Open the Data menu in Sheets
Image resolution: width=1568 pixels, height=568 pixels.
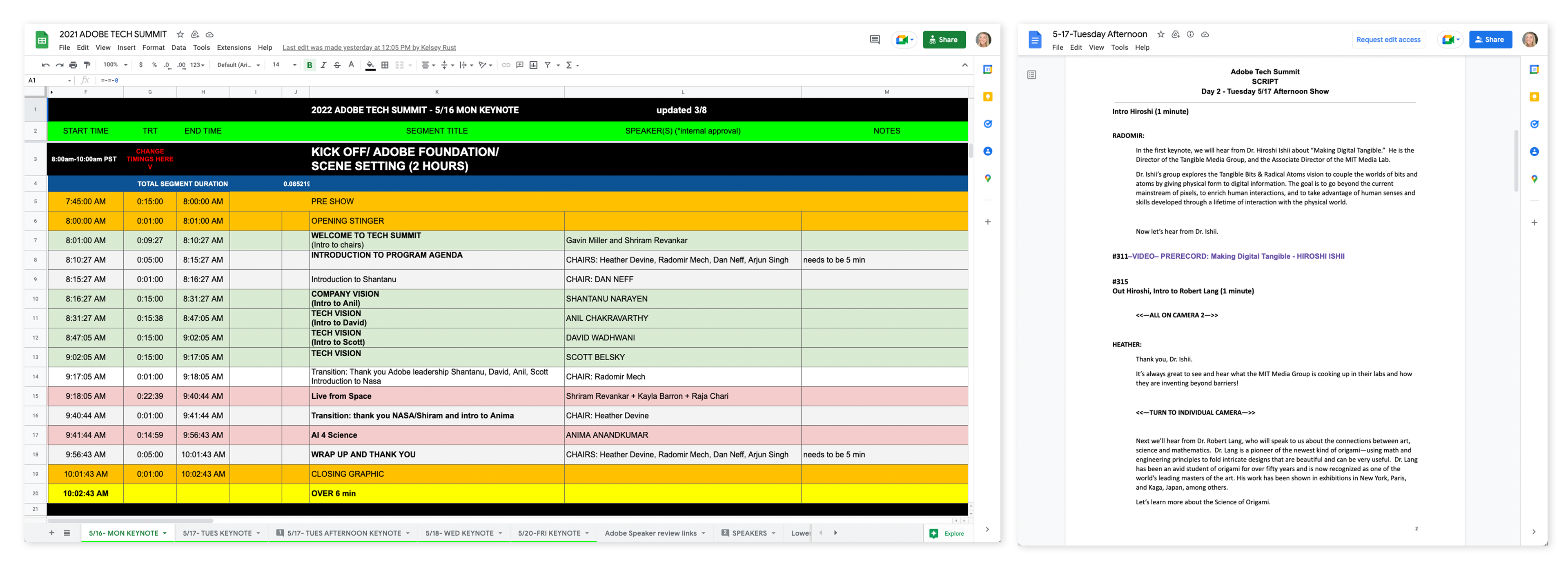tap(178, 47)
